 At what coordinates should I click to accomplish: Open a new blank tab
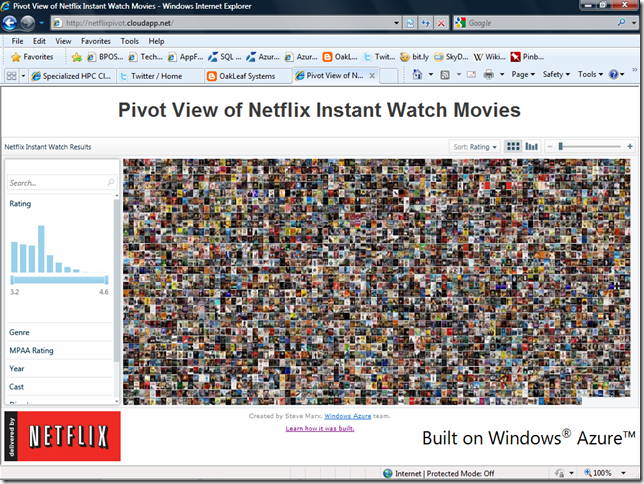[x=389, y=76]
